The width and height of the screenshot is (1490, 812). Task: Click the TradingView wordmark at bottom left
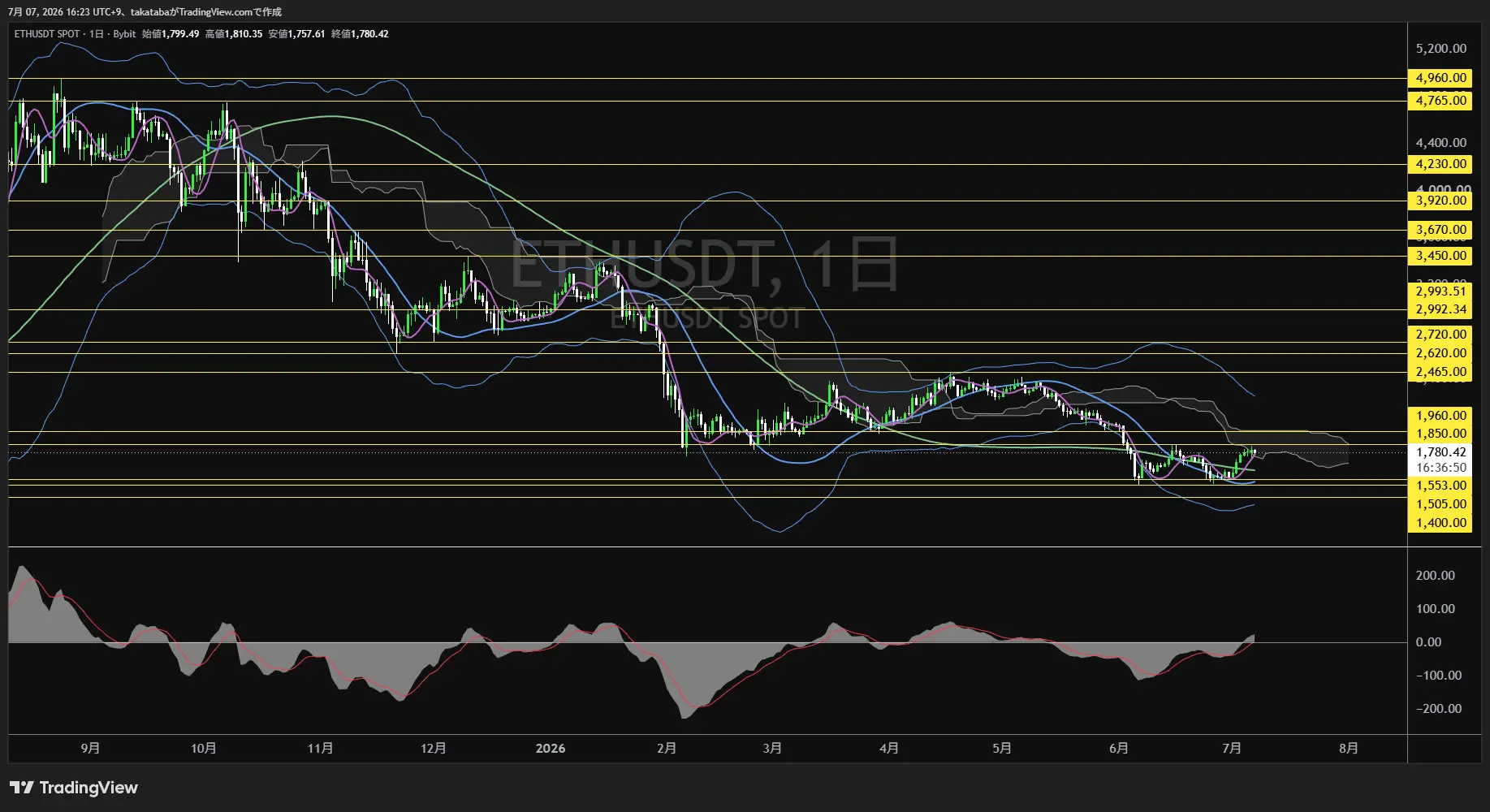point(89,788)
